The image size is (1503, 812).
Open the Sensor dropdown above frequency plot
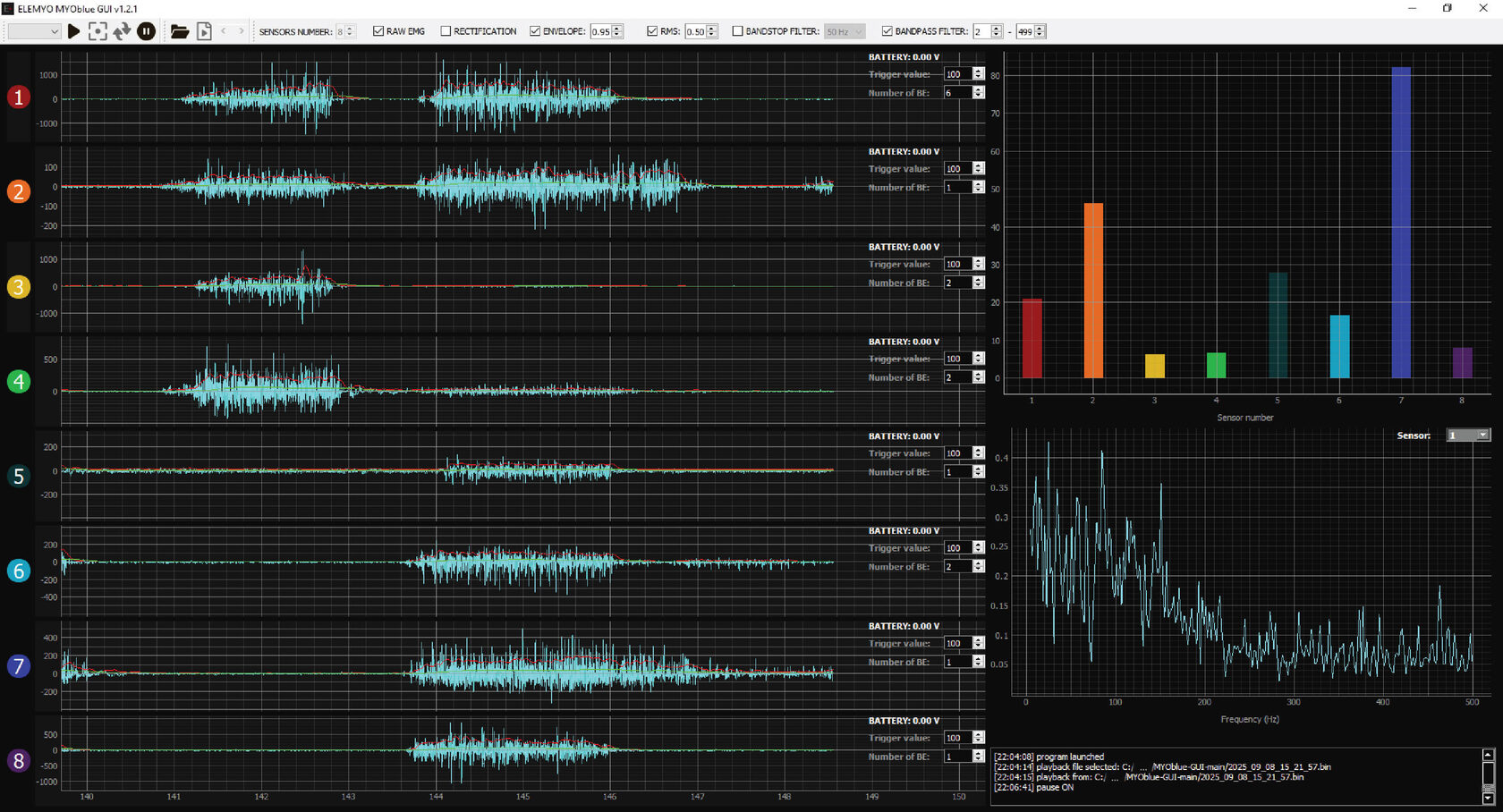[x=1467, y=436]
